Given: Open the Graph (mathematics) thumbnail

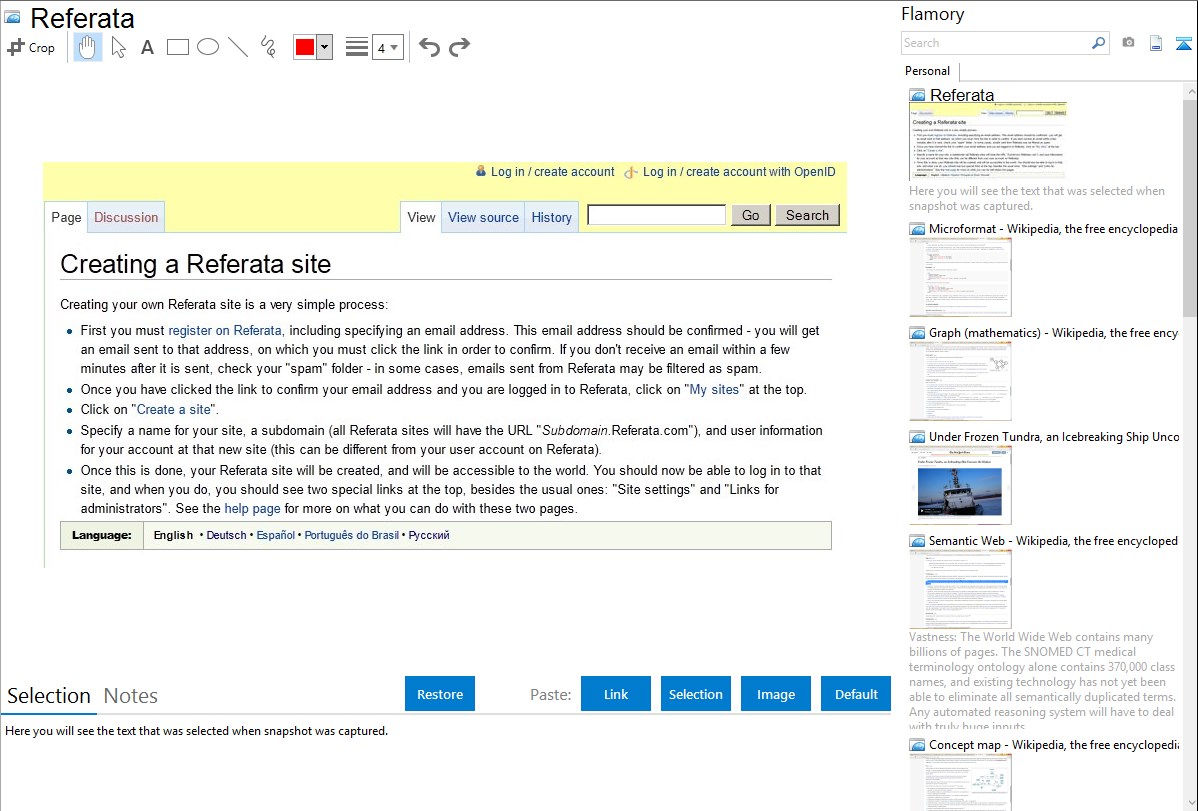Looking at the screenshot, I should click(960, 381).
